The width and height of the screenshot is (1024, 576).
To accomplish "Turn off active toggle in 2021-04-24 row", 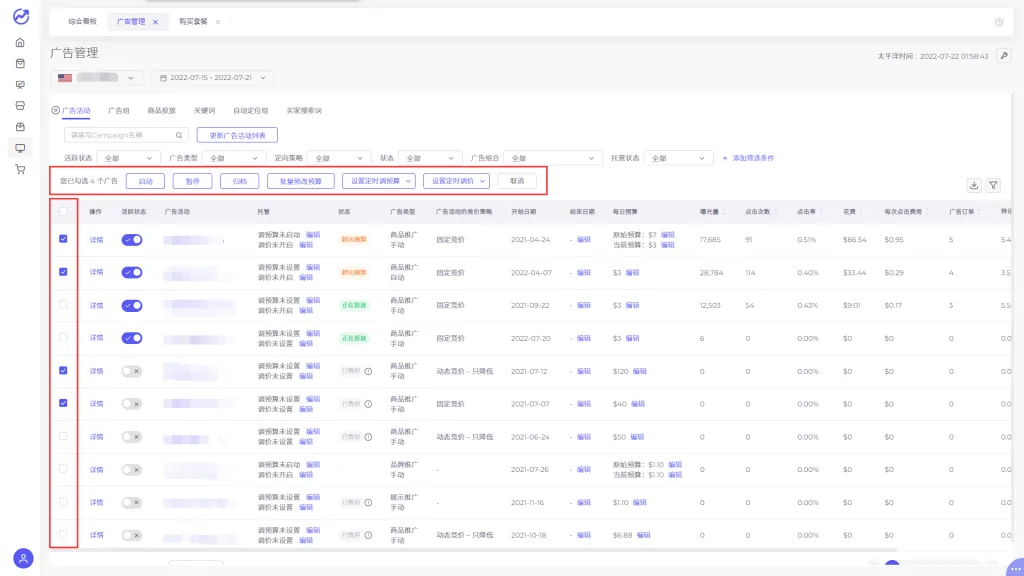I will 132,240.
